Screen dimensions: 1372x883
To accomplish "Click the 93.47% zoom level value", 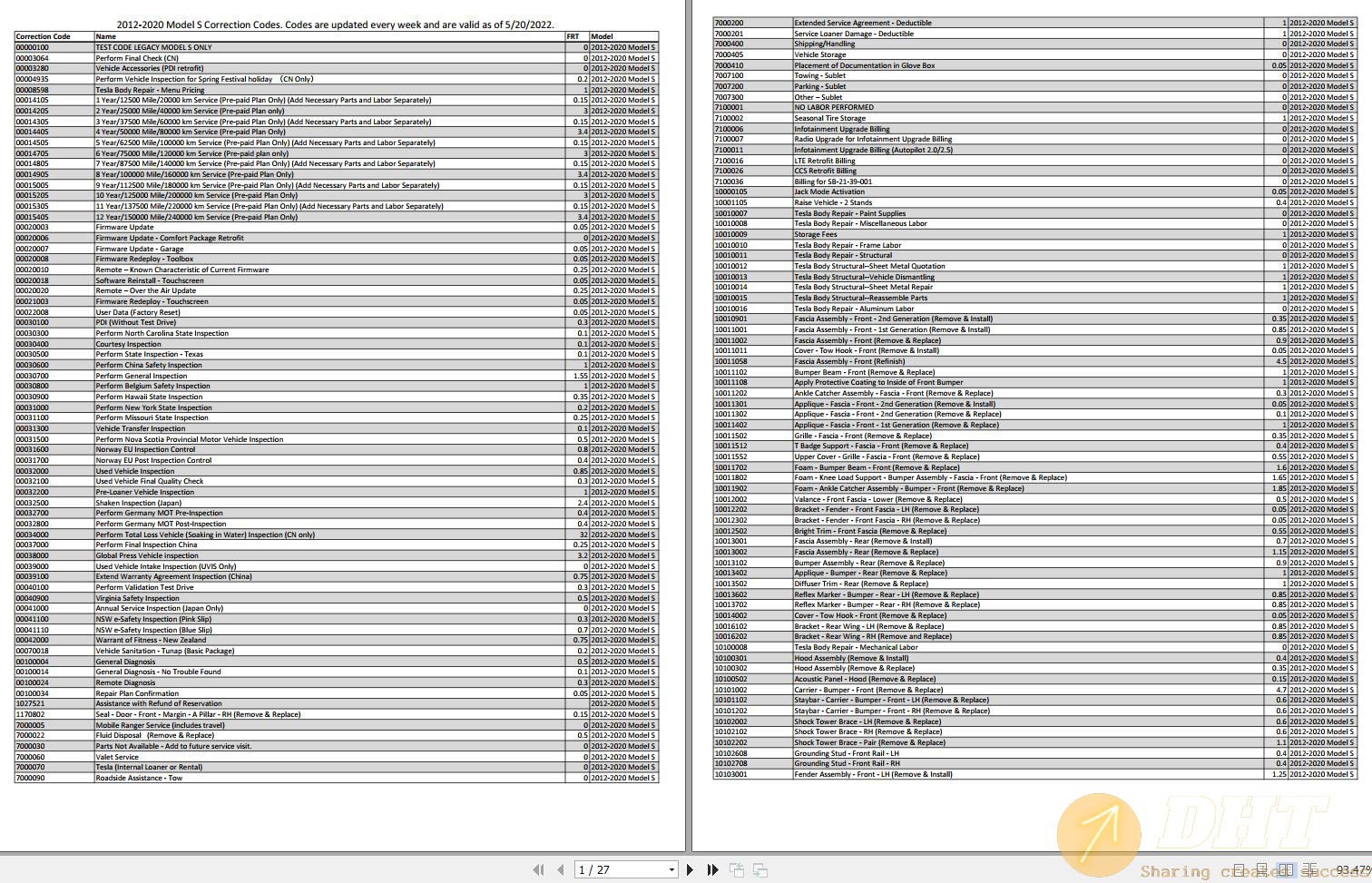I will click(1353, 869).
